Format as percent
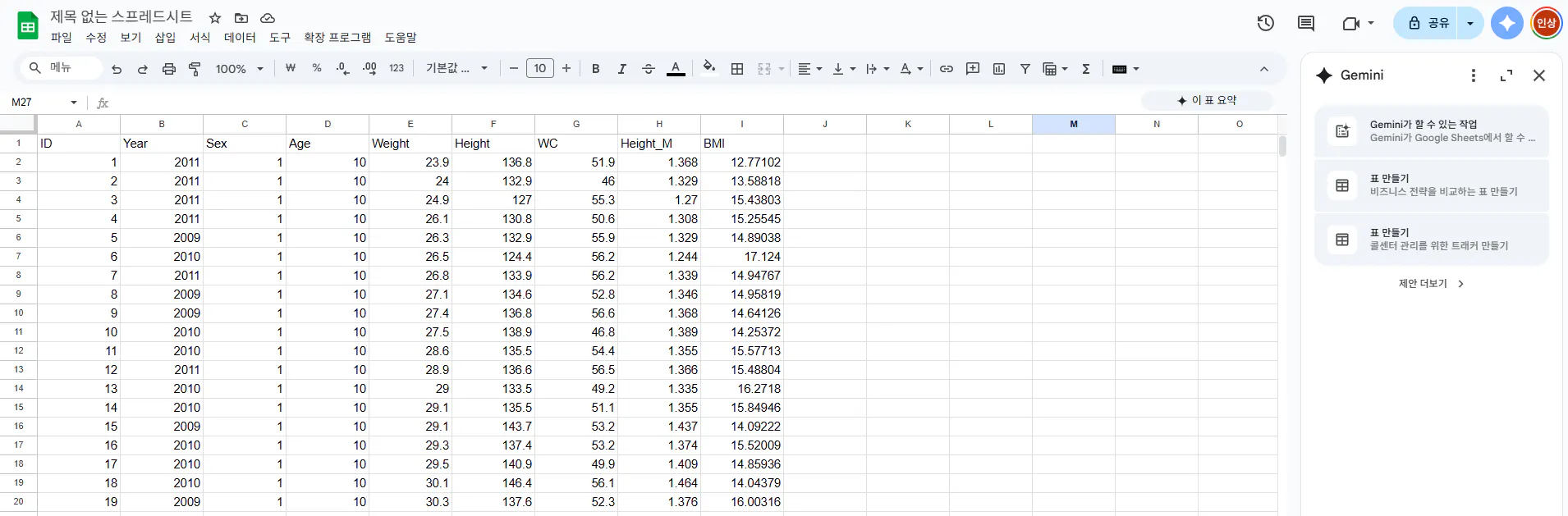 click(317, 68)
